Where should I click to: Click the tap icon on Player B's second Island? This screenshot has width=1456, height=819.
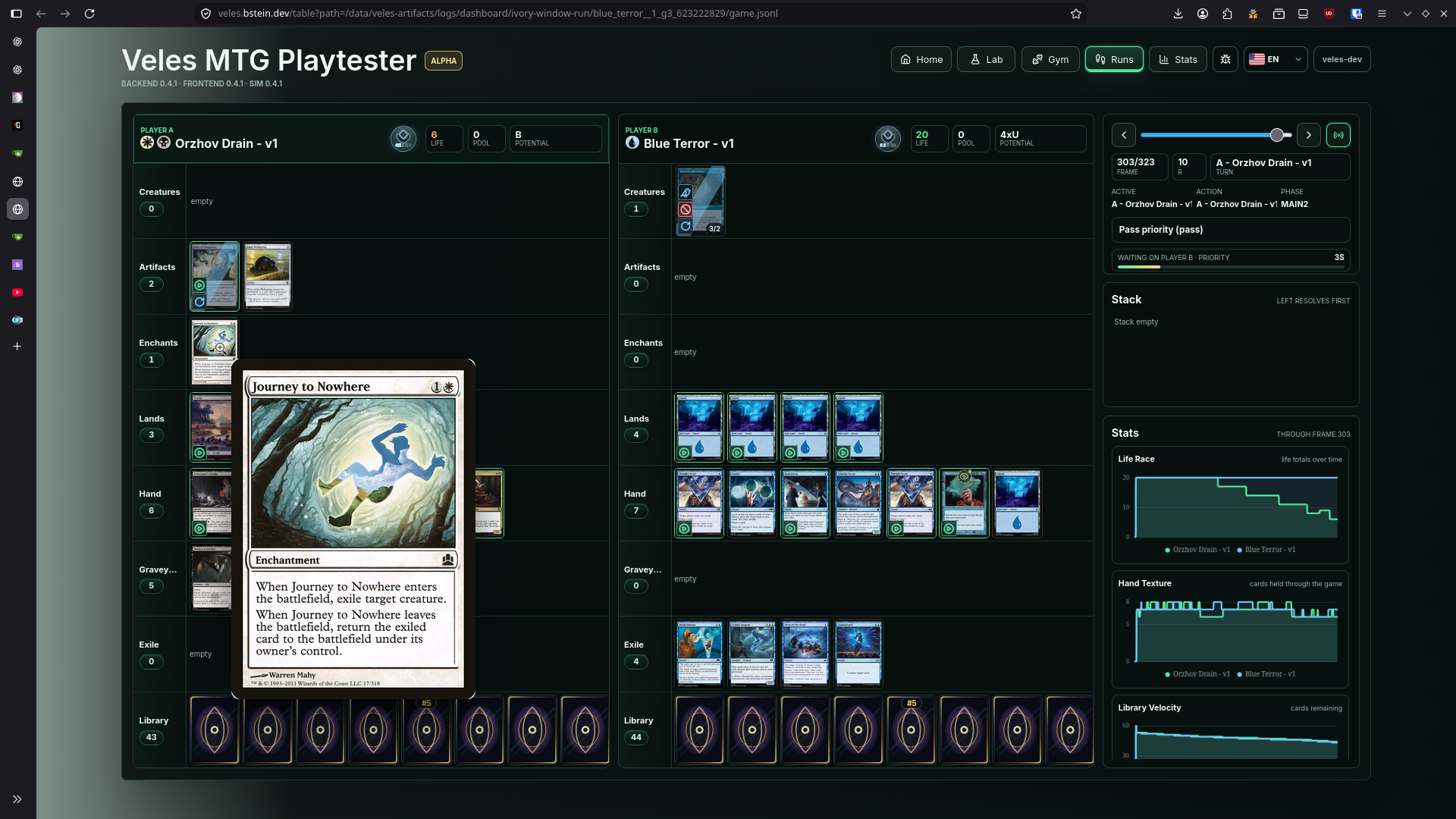tap(737, 453)
